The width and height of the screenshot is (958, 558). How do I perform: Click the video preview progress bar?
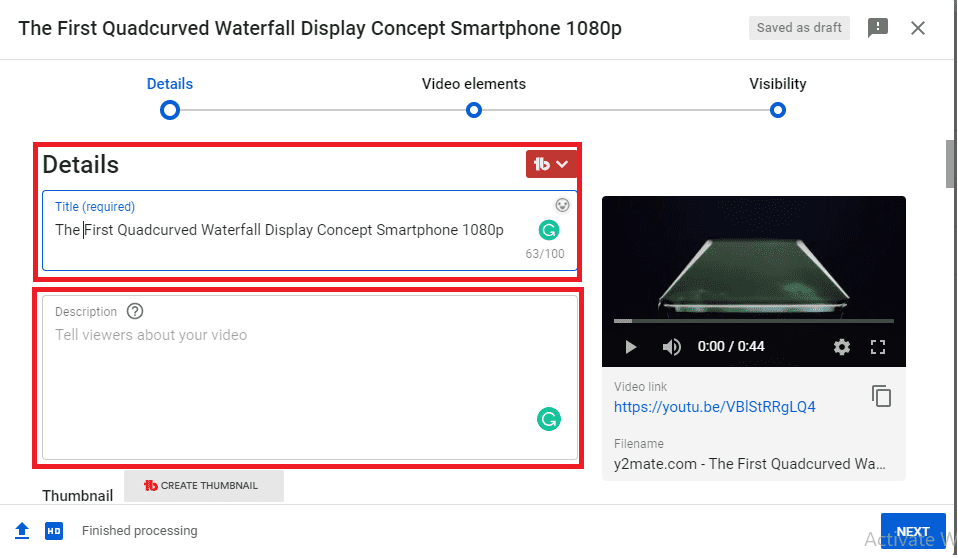coord(753,321)
